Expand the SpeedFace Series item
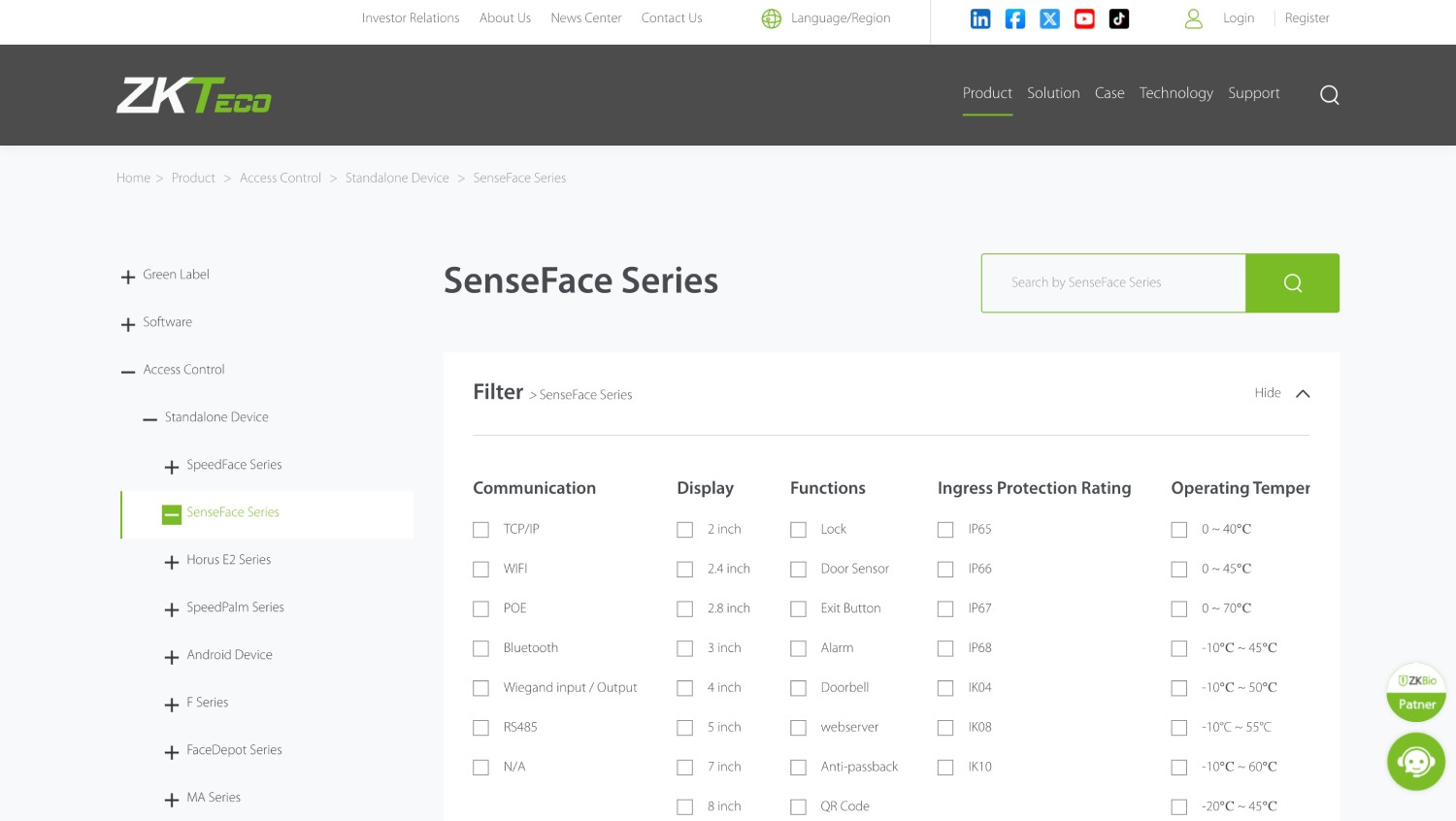The width and height of the screenshot is (1456, 821). pos(172,467)
